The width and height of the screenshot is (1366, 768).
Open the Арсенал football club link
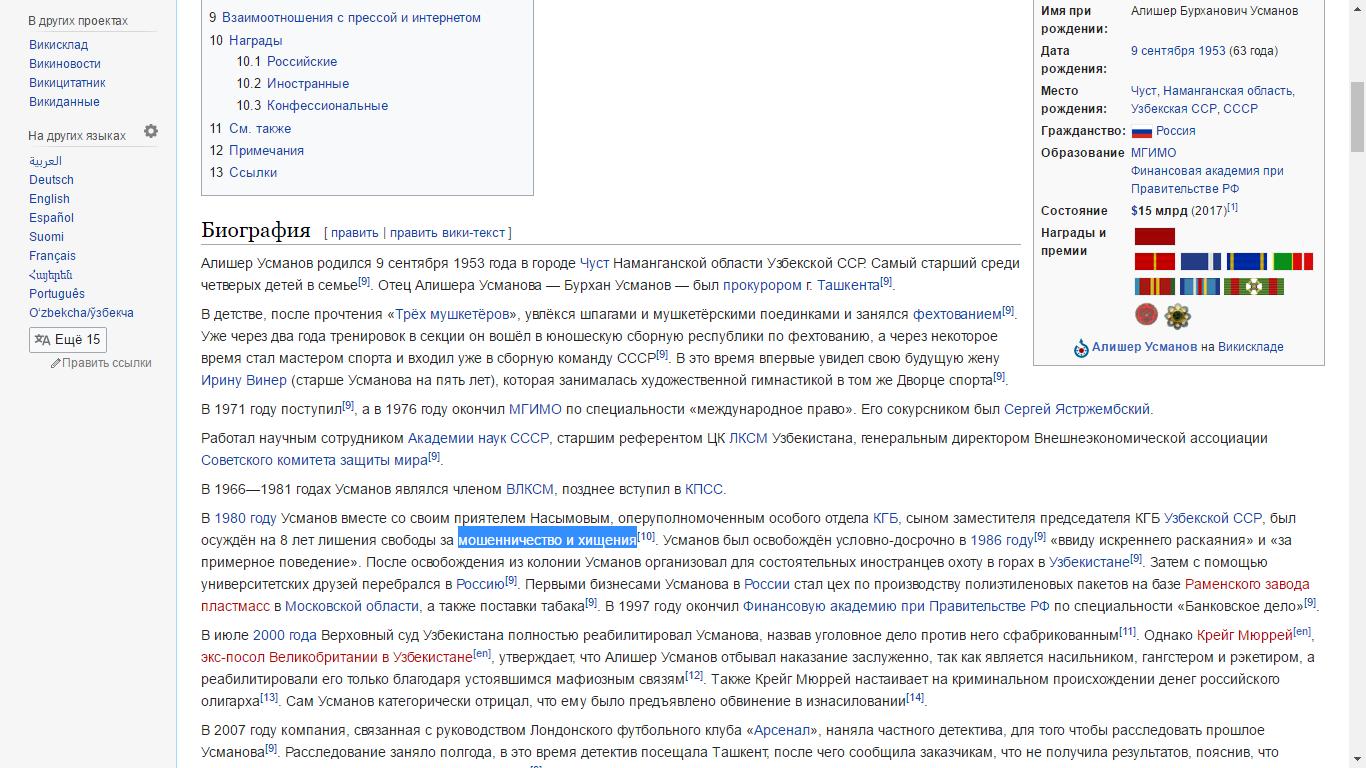[x=781, y=731]
